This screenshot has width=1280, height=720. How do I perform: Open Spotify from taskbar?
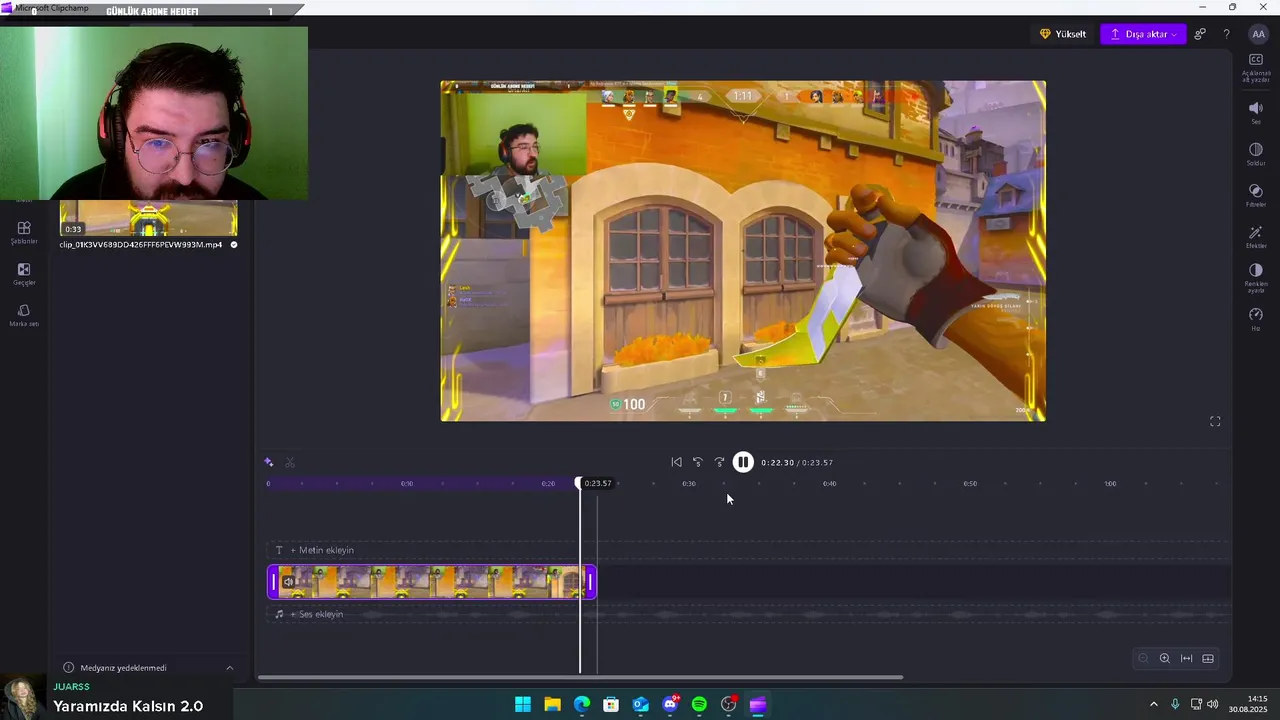click(699, 705)
